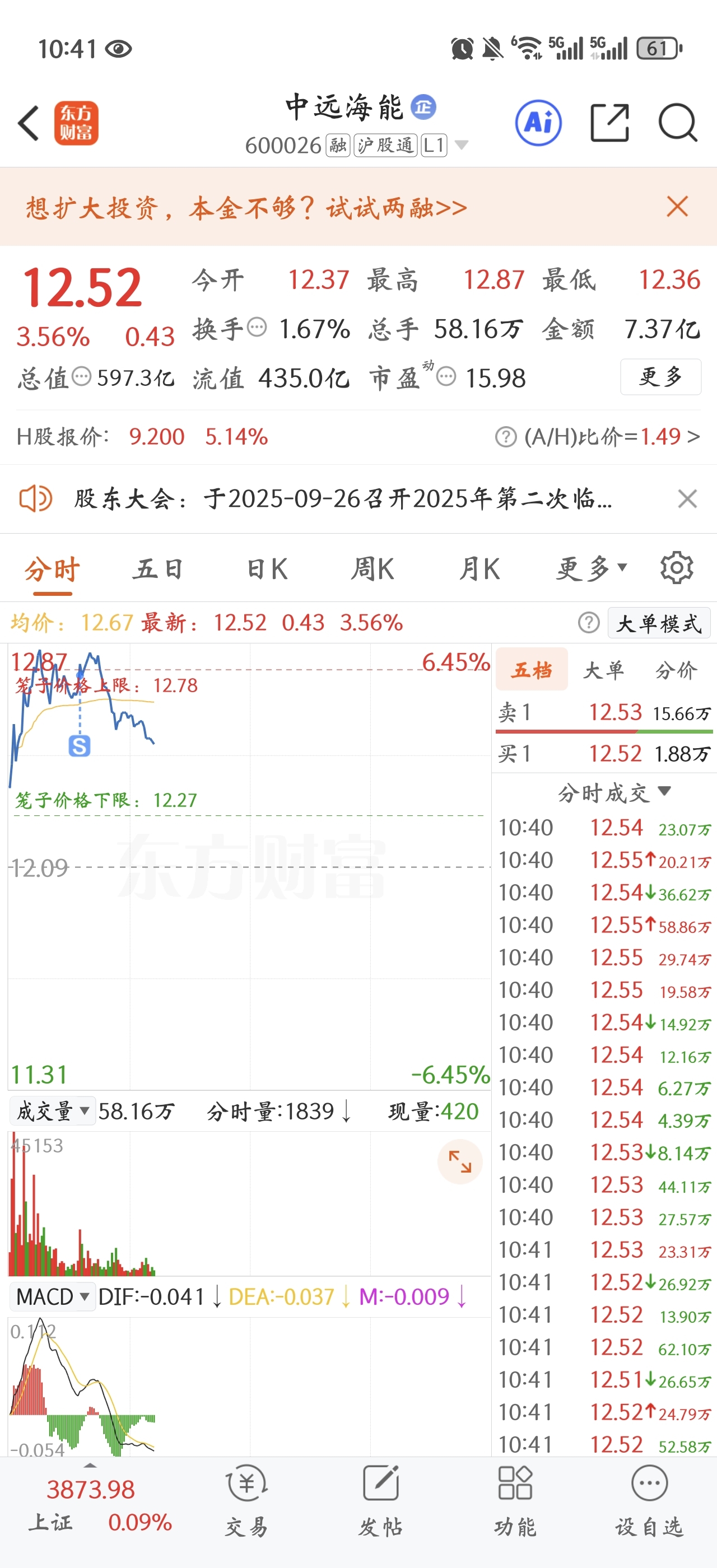Tap the volume bar chart
717x1568 pixels.
(249, 1203)
